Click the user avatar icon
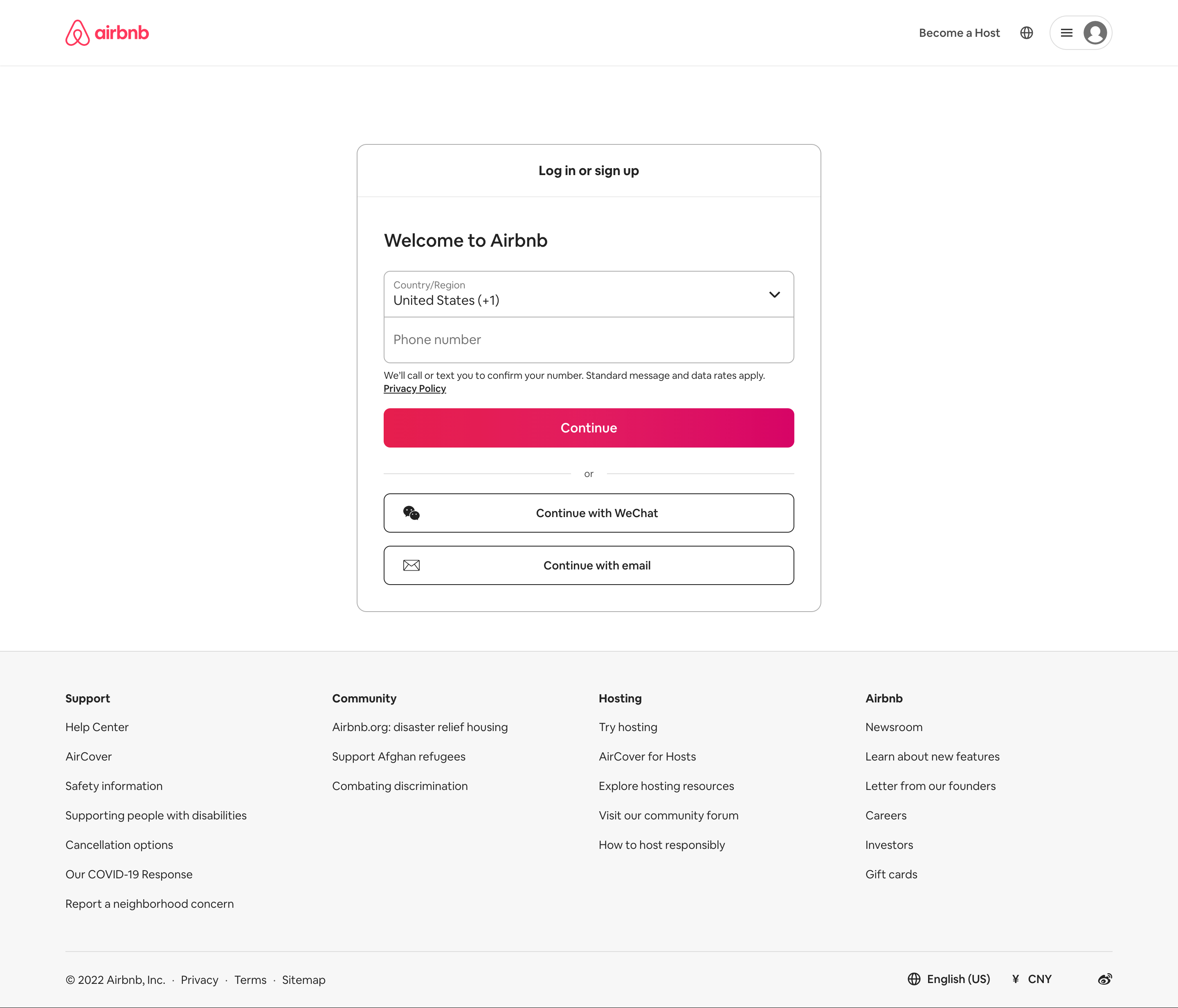This screenshot has height=1008, width=1178. pyautogui.click(x=1095, y=33)
